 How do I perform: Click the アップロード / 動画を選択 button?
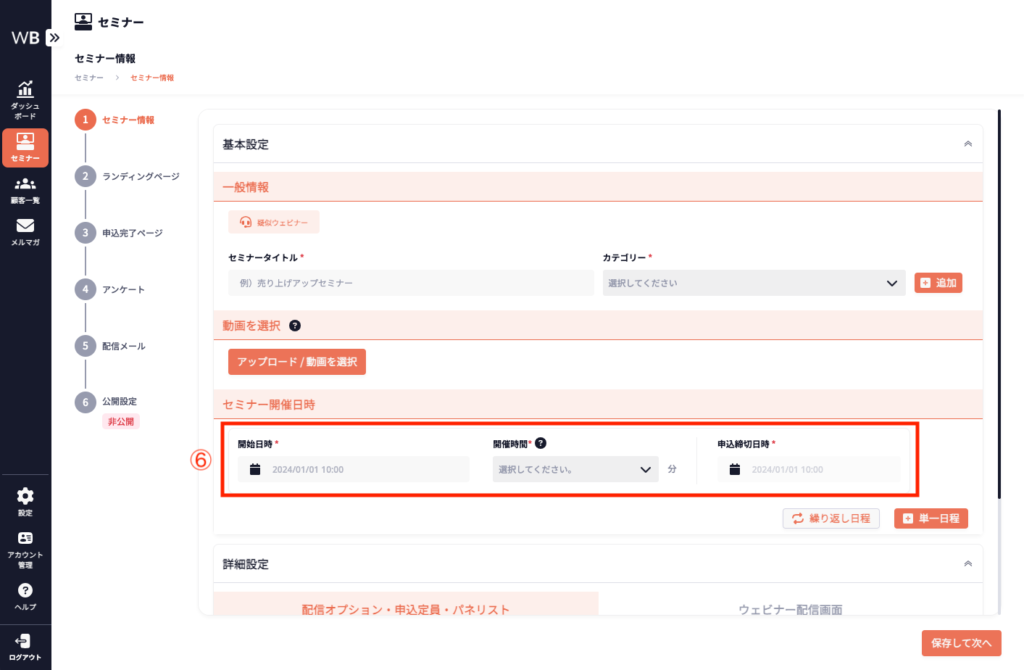point(297,361)
